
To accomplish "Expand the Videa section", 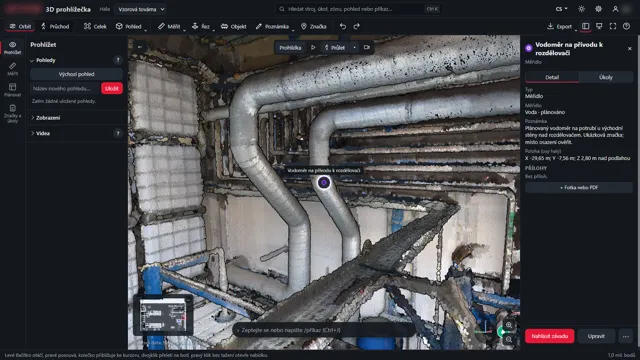I will point(40,133).
